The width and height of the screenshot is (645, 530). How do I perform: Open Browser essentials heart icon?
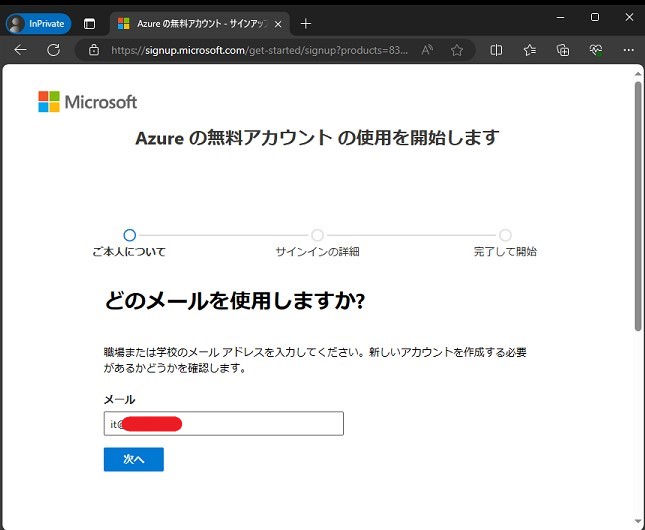point(596,50)
